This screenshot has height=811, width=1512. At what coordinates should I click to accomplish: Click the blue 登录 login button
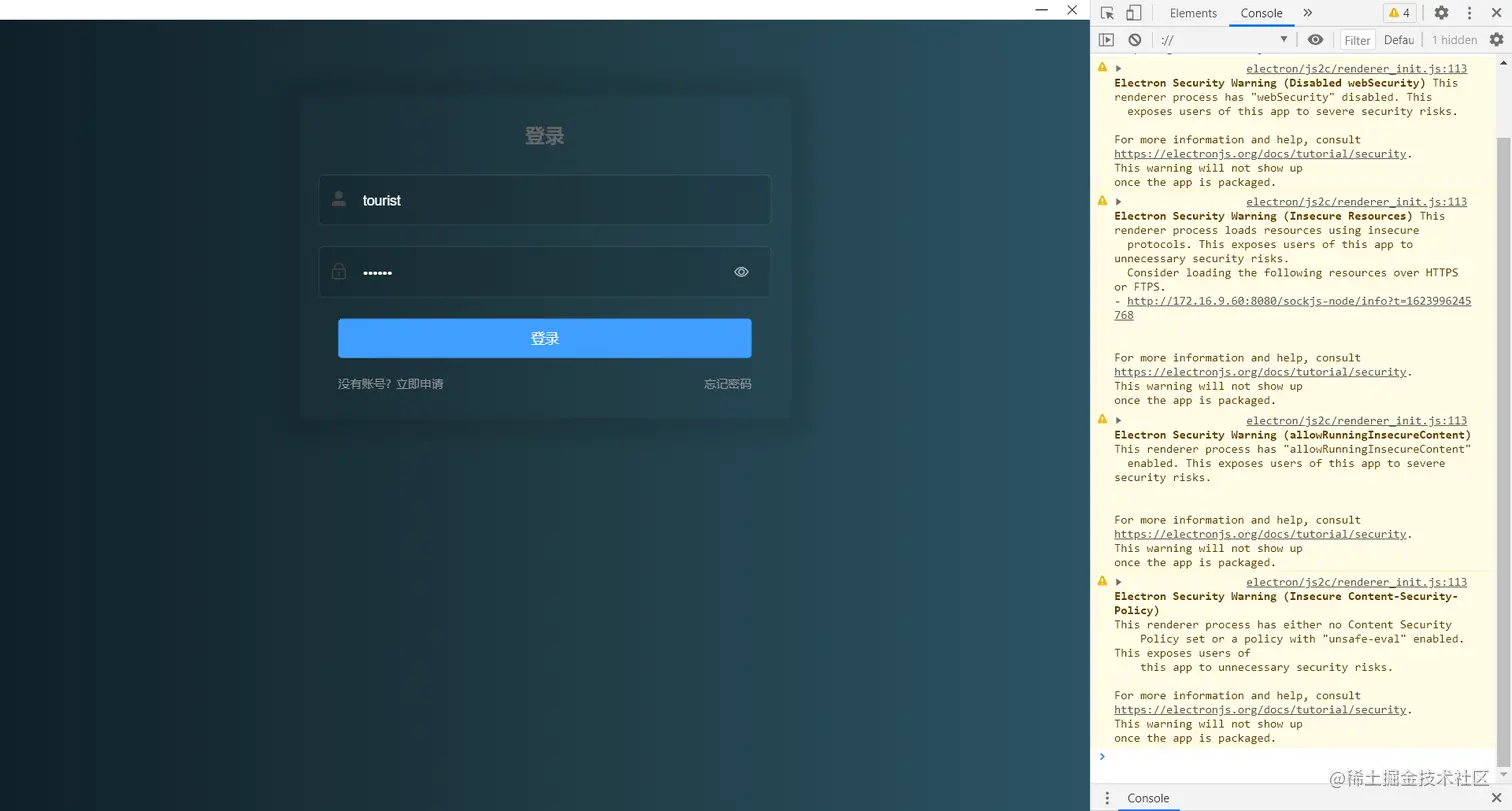[x=545, y=338]
